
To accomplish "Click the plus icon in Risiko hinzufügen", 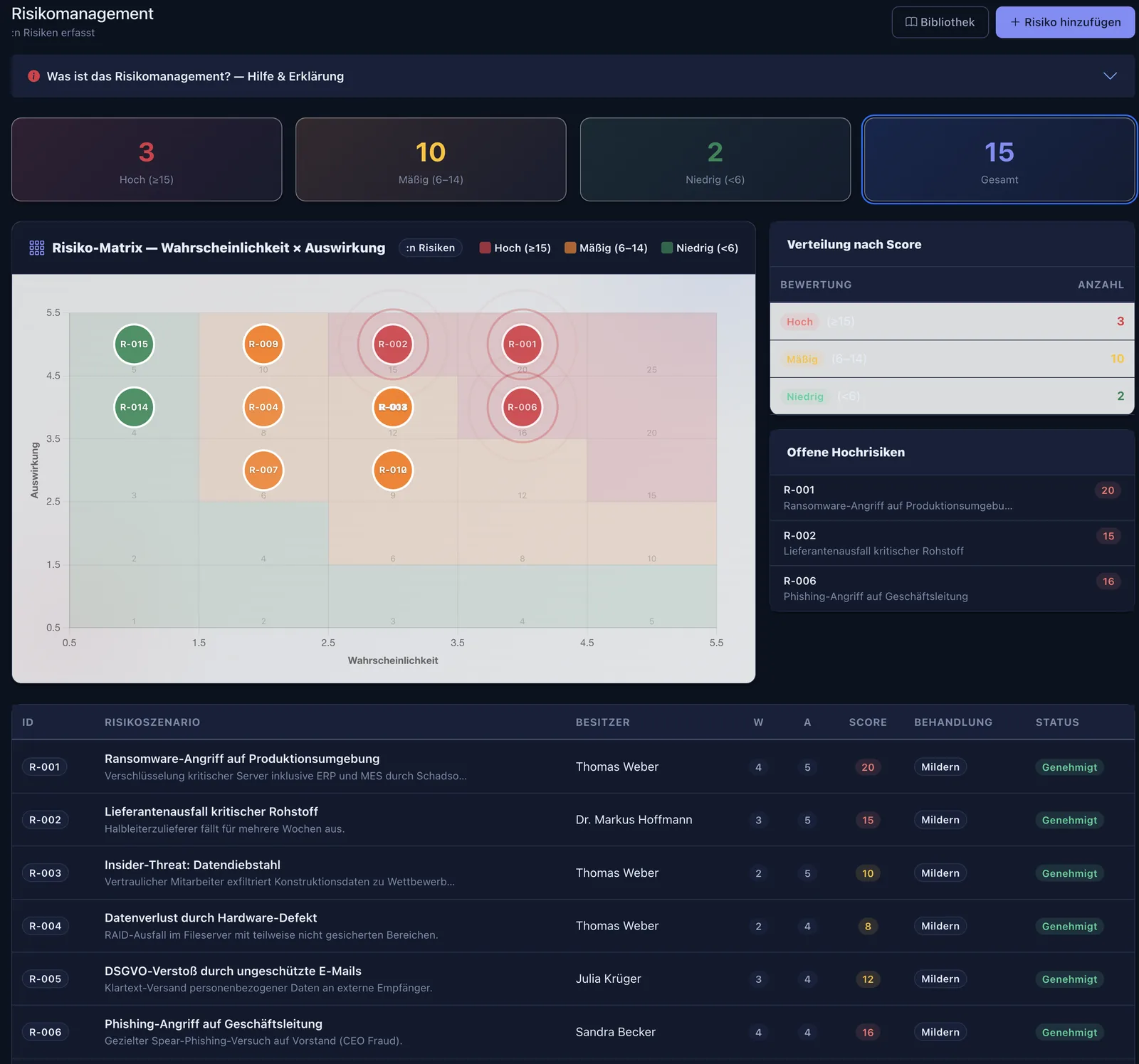I will tap(1015, 22).
